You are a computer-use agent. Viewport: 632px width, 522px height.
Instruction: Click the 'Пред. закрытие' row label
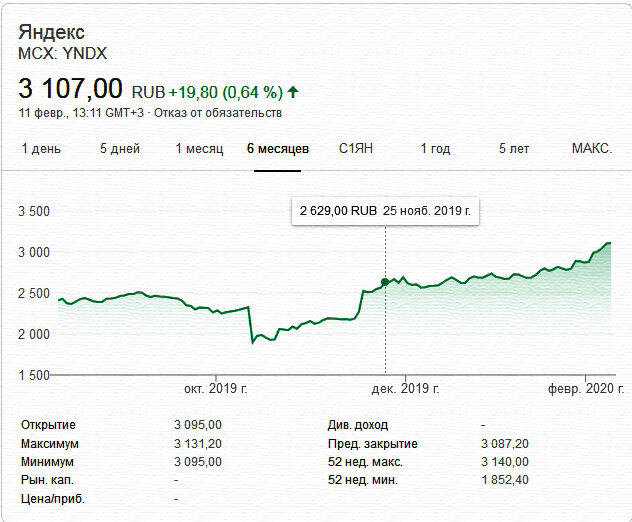tap(373, 444)
